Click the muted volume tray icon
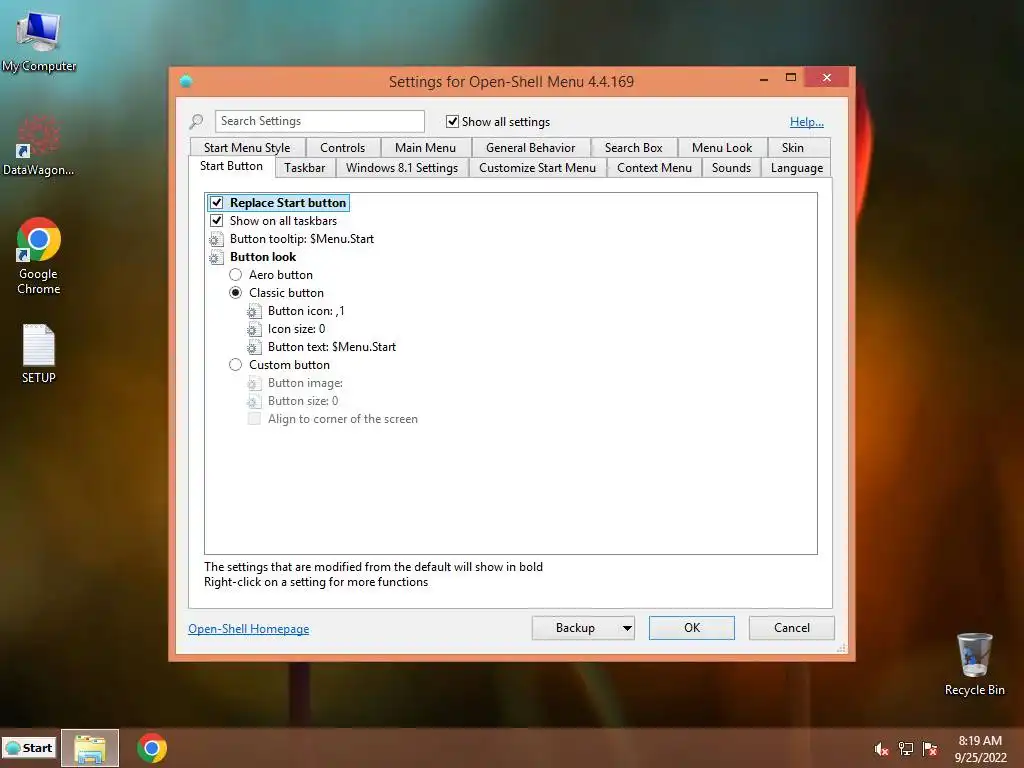This screenshot has height=768, width=1024. [881, 749]
